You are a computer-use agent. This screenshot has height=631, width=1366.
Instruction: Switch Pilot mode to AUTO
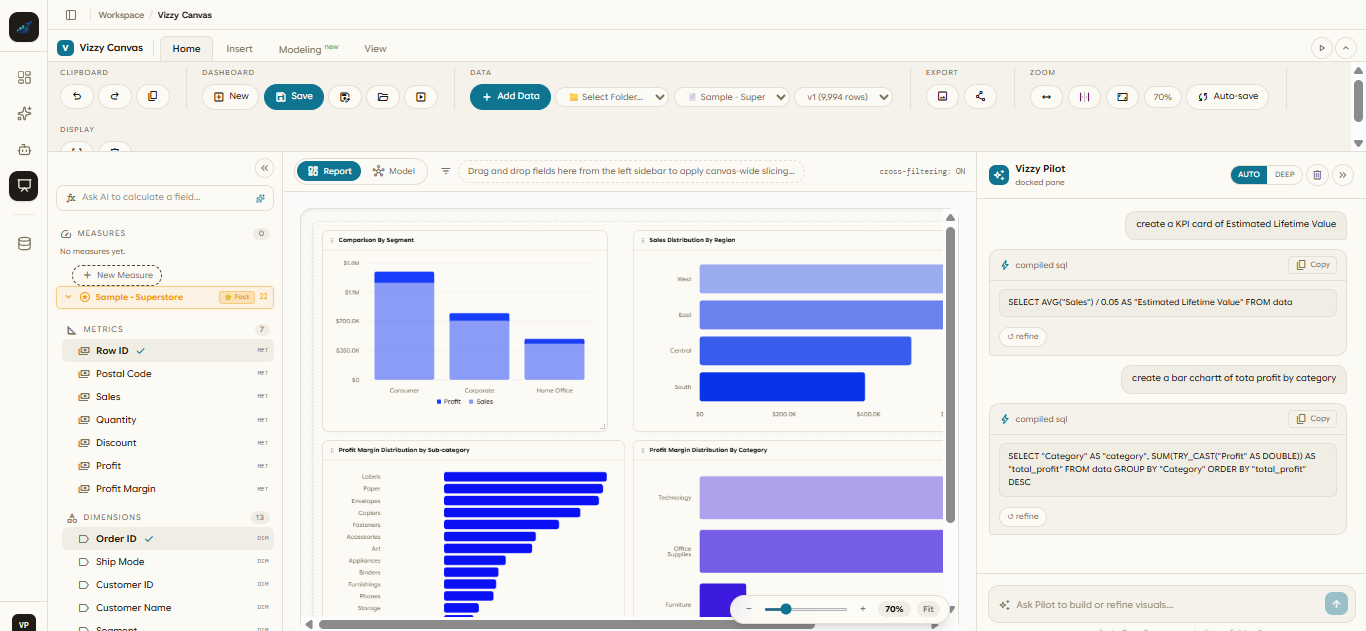pyautogui.click(x=1249, y=174)
